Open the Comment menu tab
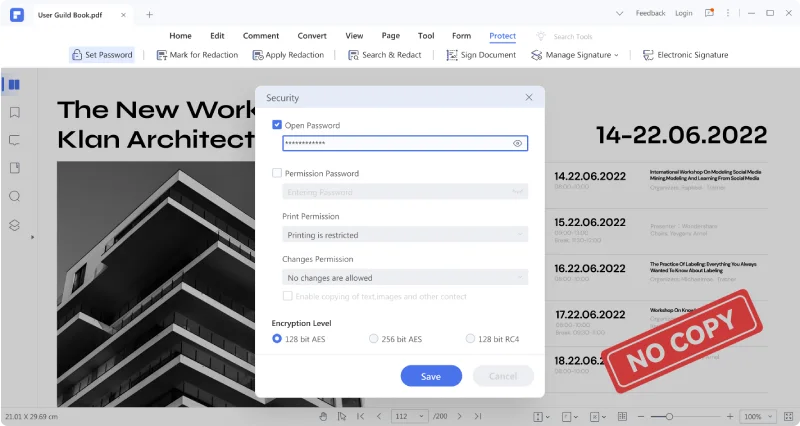This screenshot has width=800, height=426. [261, 36]
